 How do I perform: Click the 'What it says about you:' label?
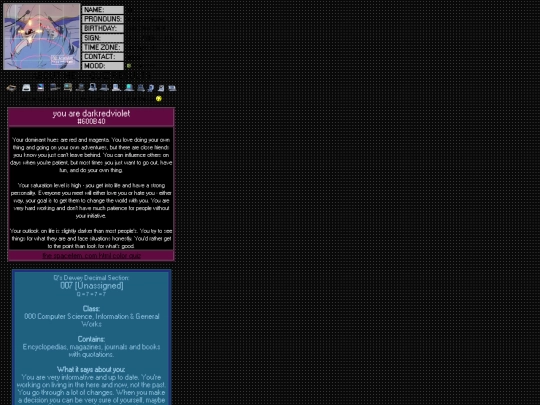pyautogui.click(x=91, y=369)
